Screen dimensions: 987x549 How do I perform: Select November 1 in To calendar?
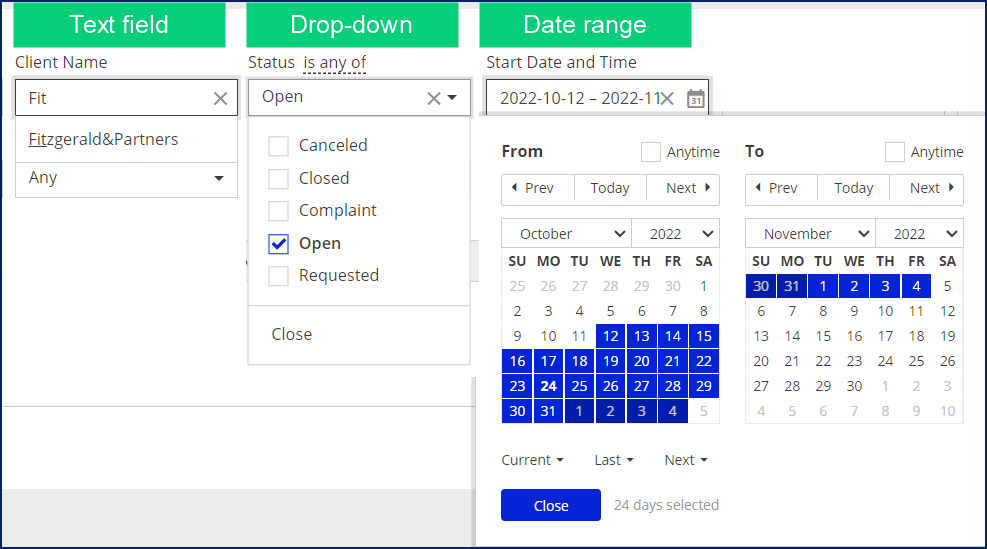(823, 286)
